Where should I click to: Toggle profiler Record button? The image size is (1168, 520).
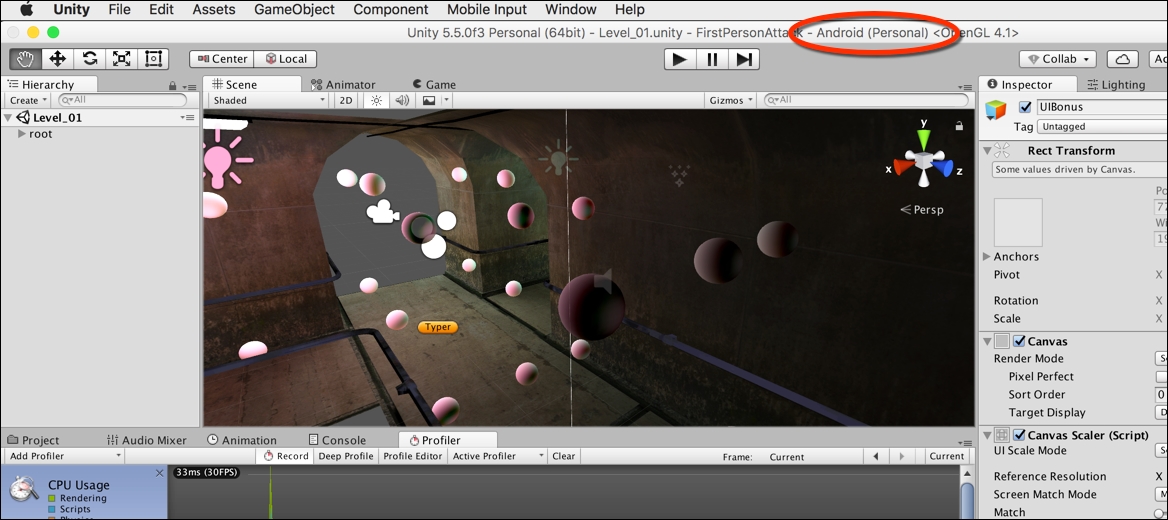[x=287, y=456]
